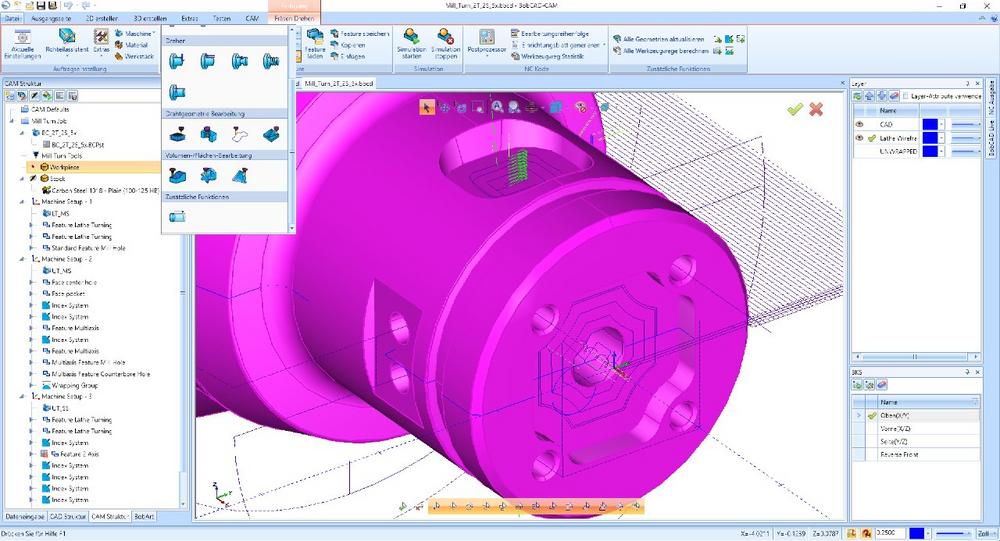The width and height of the screenshot is (1000, 541).
Task: Cancel with the red X in viewport
Action: click(x=816, y=110)
